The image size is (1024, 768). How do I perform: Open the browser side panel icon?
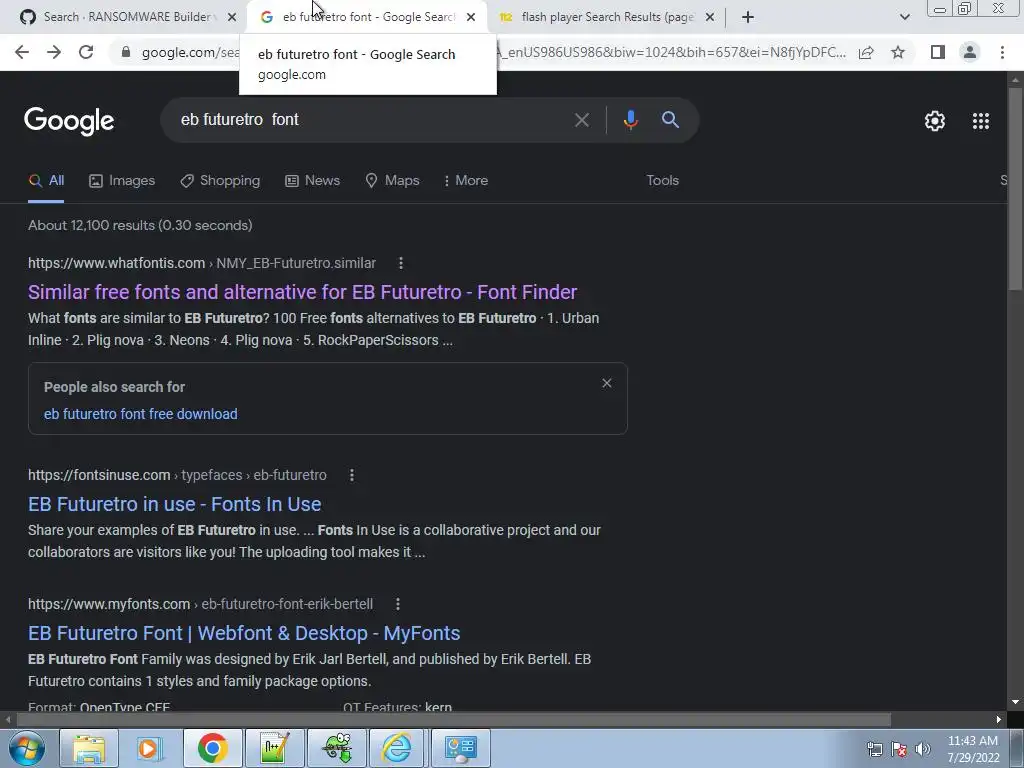pyautogui.click(x=938, y=52)
